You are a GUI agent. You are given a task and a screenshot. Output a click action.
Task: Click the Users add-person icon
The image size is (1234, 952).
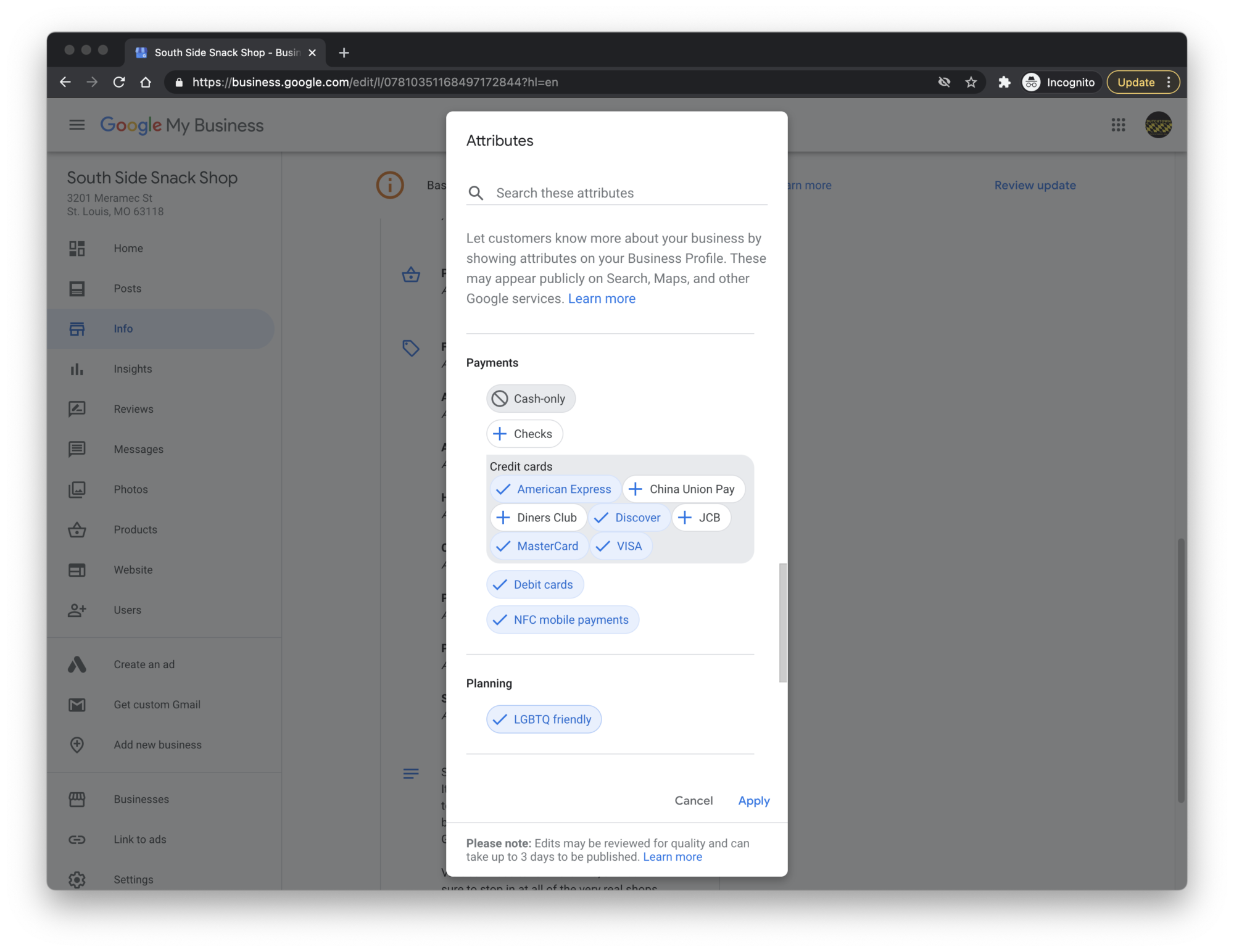coord(77,610)
